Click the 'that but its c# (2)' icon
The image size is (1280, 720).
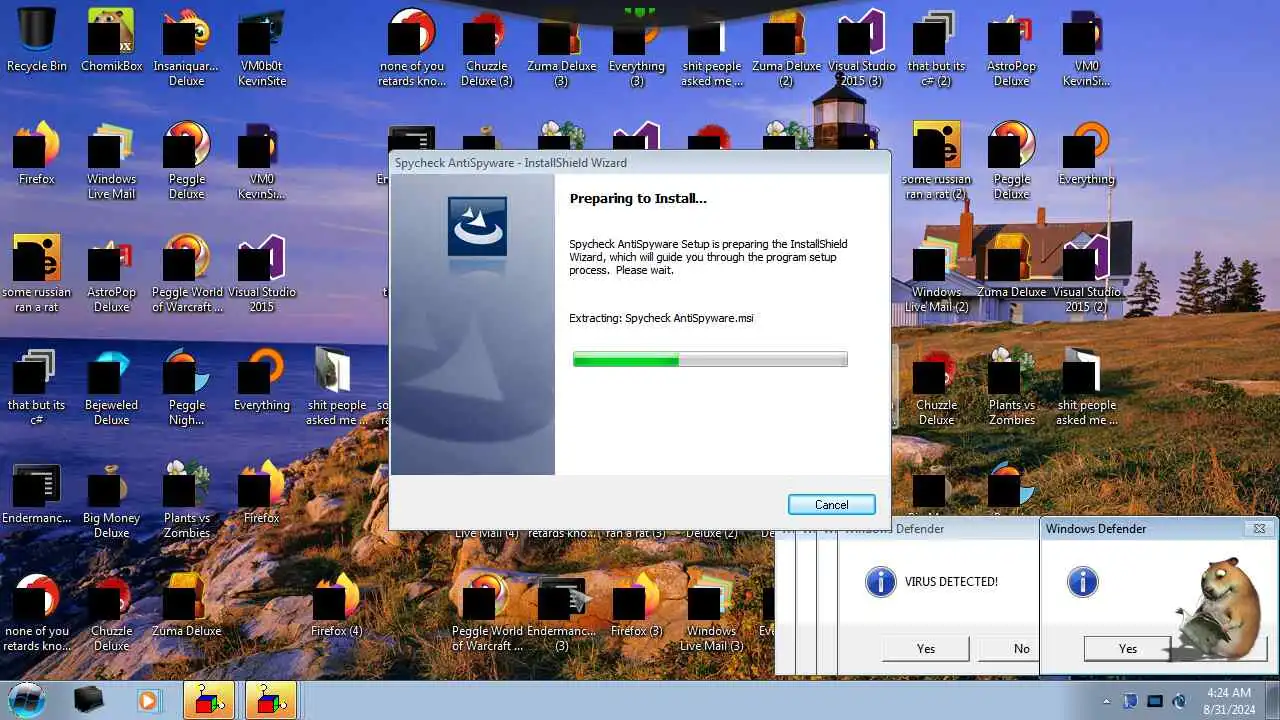point(936,47)
